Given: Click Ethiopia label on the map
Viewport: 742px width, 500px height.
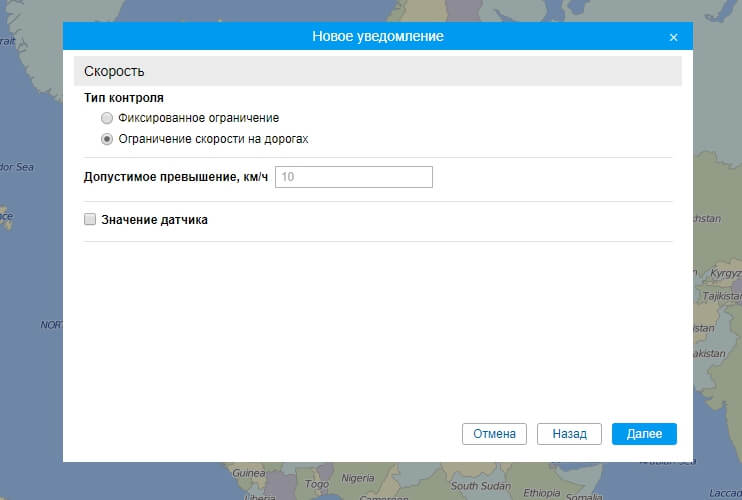Looking at the screenshot, I should (x=541, y=492).
